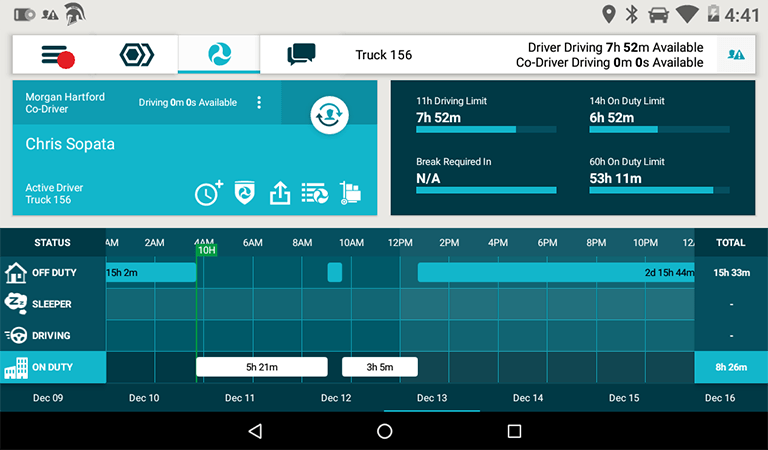Select the Sleeper status row
This screenshot has height=450, width=768.
(x=52, y=304)
